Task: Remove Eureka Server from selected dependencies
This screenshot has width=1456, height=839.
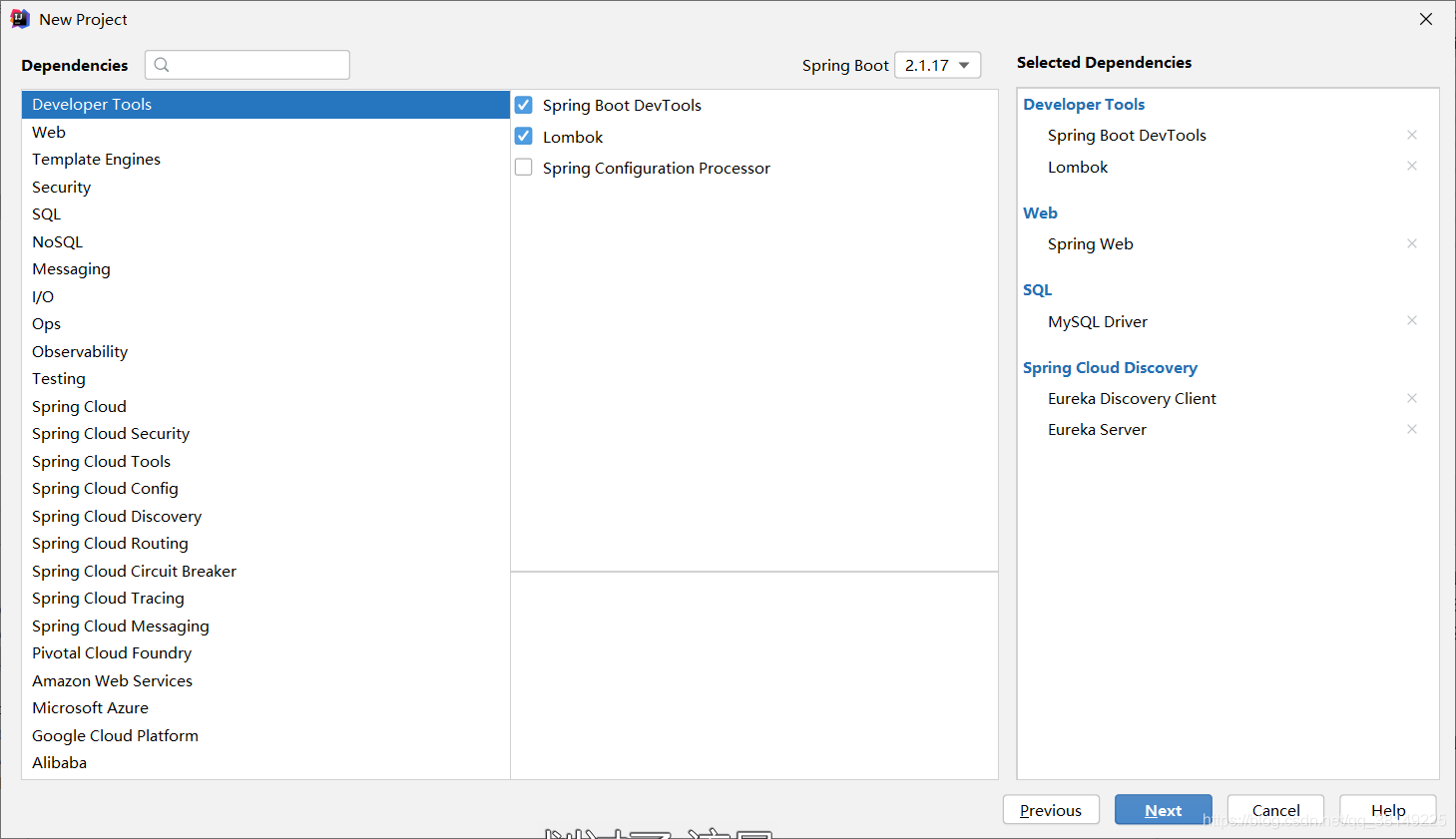Action: coord(1411,429)
